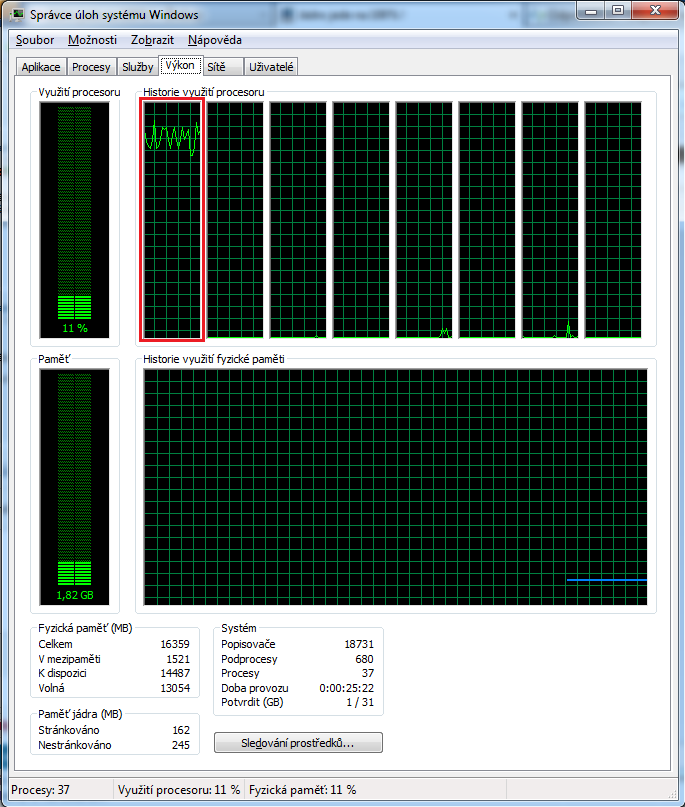Viewport: 685px width, 807px height.
Task: Click the V mezipaměti value 1521
Action: point(178,659)
